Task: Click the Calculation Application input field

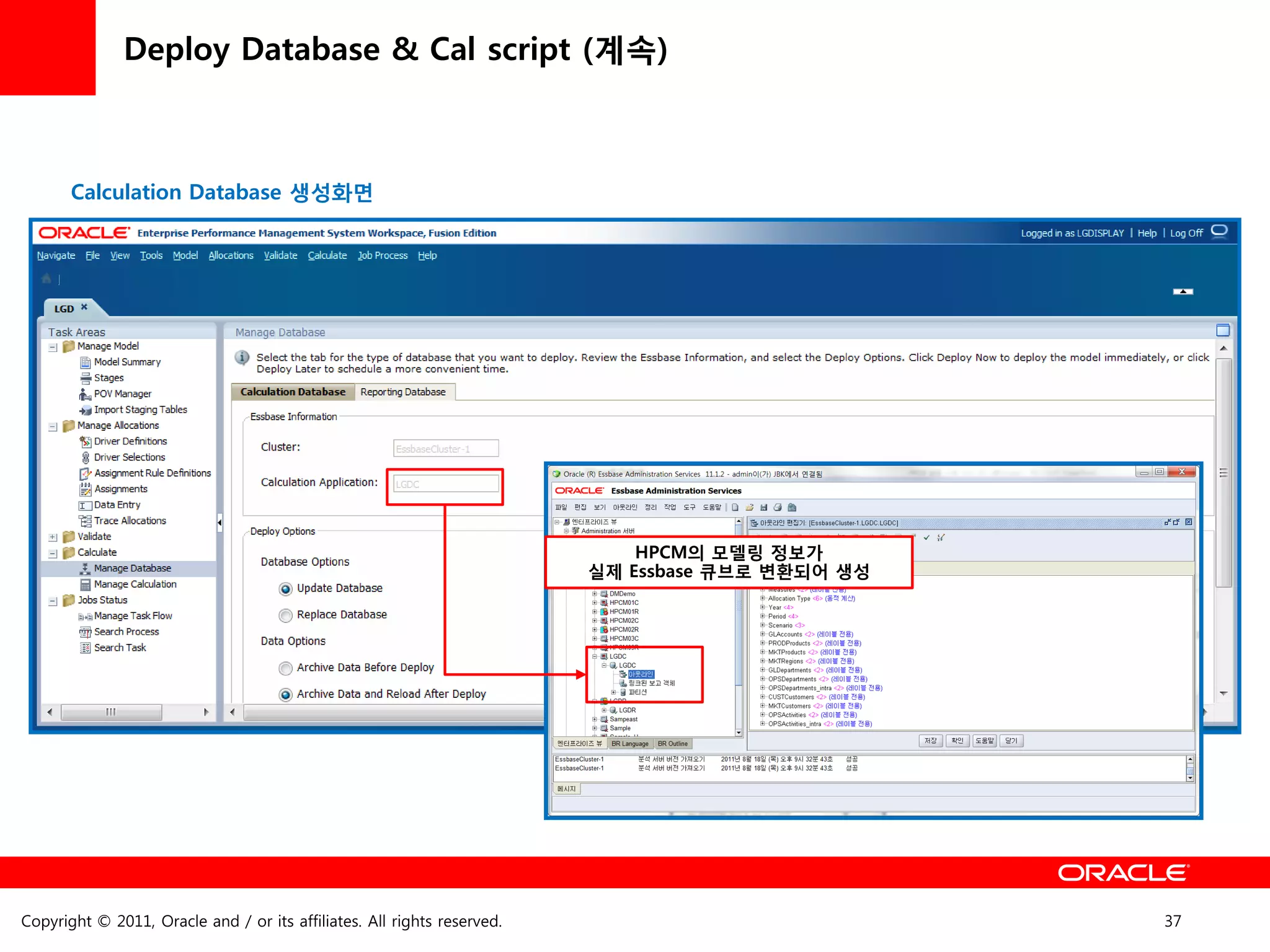Action: [x=446, y=484]
